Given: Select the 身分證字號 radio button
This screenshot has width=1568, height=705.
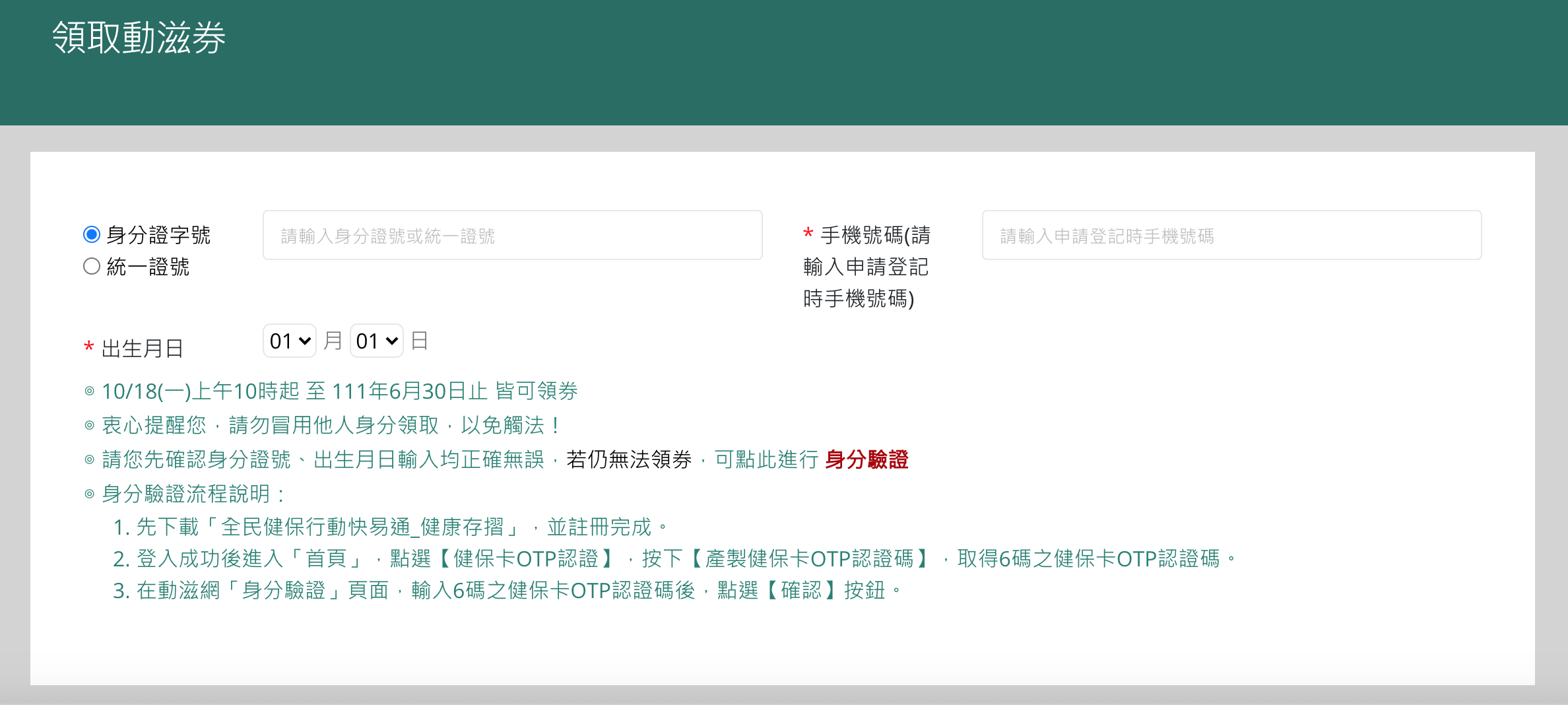Looking at the screenshot, I should pyautogui.click(x=92, y=234).
